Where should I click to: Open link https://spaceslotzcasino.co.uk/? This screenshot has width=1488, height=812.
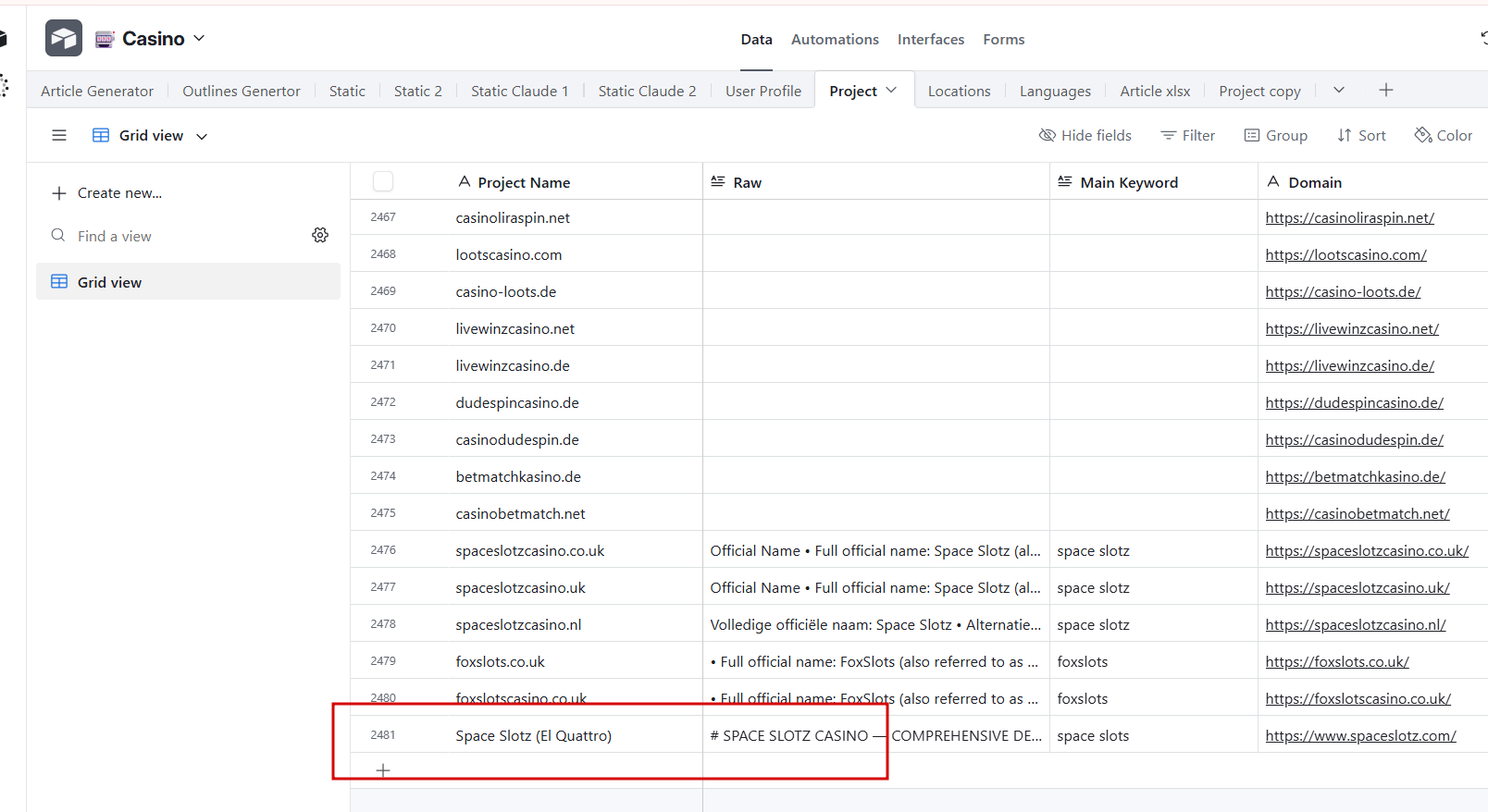[1367, 550]
